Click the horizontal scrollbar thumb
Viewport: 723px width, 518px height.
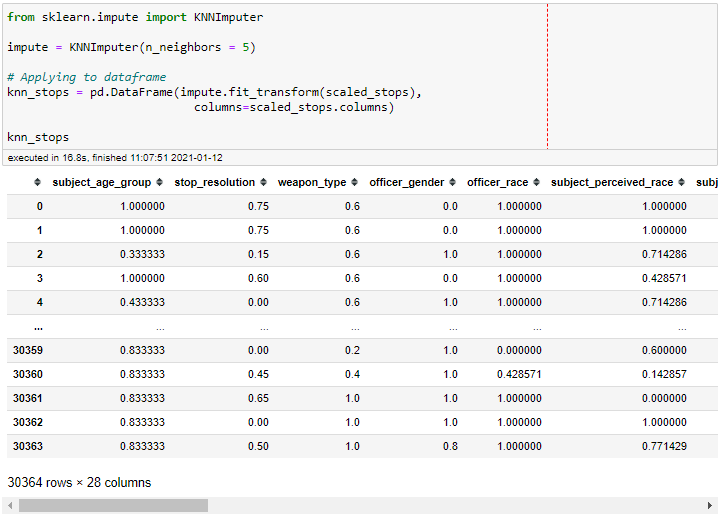click(x=113, y=506)
